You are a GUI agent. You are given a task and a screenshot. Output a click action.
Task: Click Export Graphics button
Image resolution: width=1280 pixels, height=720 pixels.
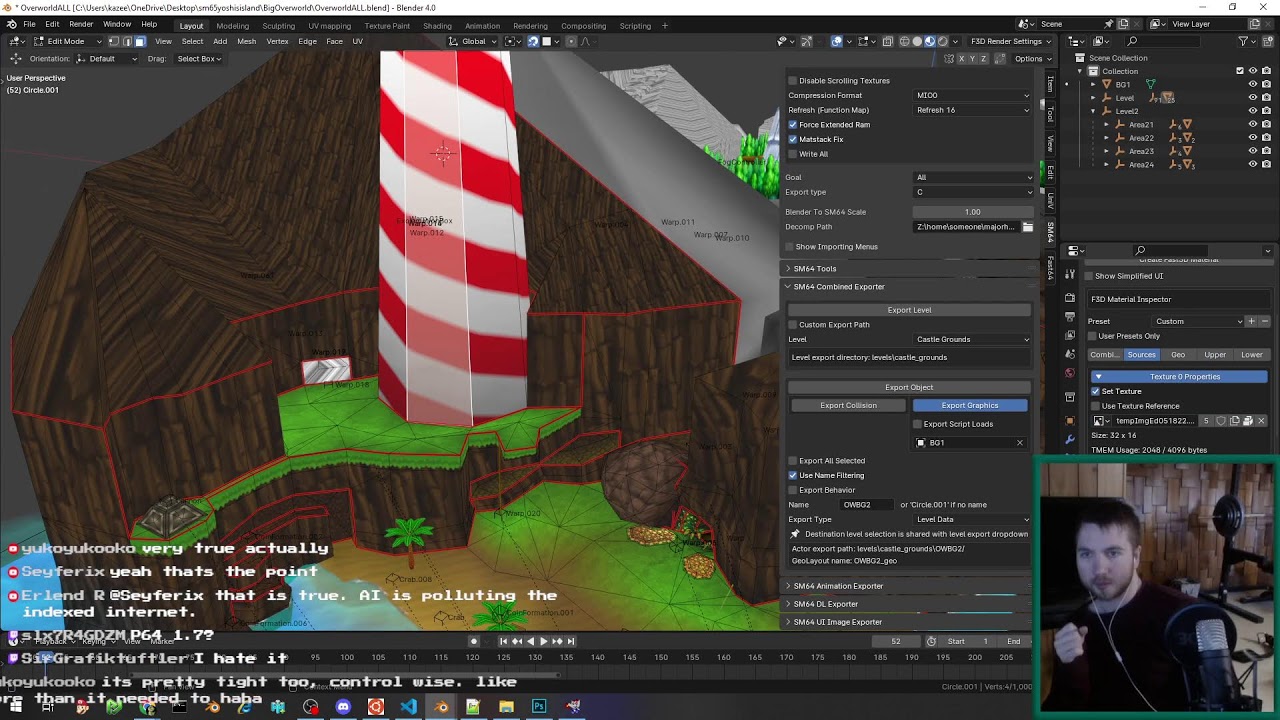[x=969, y=405]
